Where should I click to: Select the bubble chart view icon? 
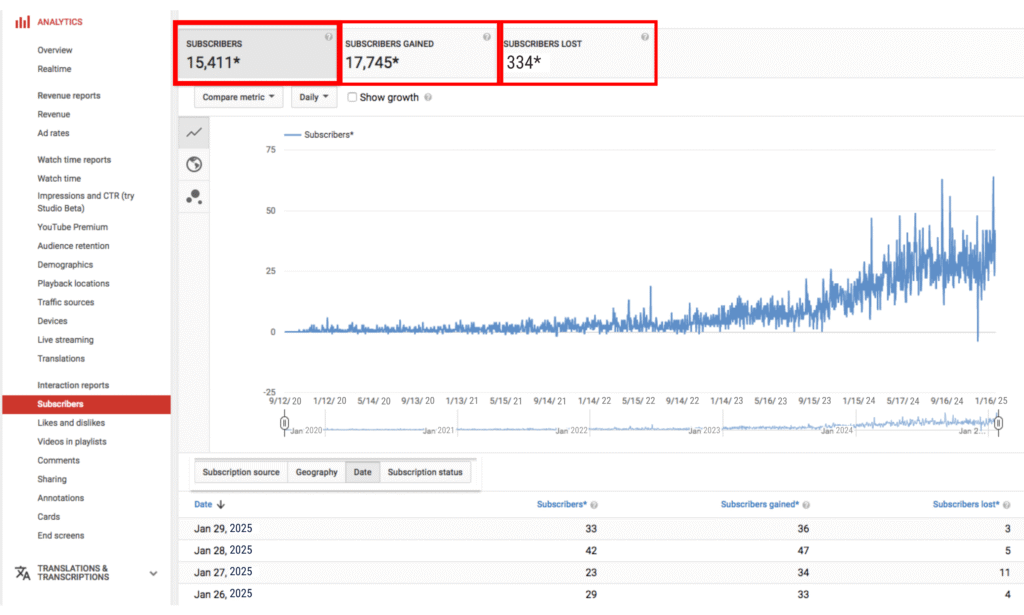(194, 197)
